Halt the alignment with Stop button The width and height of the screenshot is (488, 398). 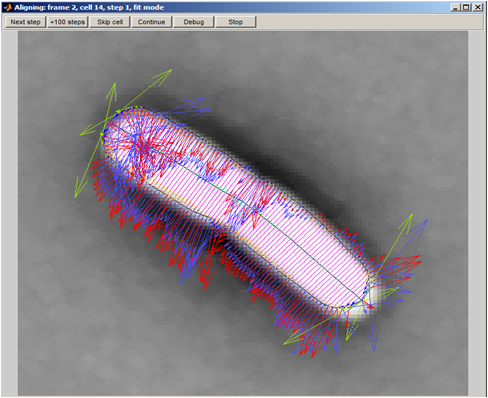tap(235, 22)
